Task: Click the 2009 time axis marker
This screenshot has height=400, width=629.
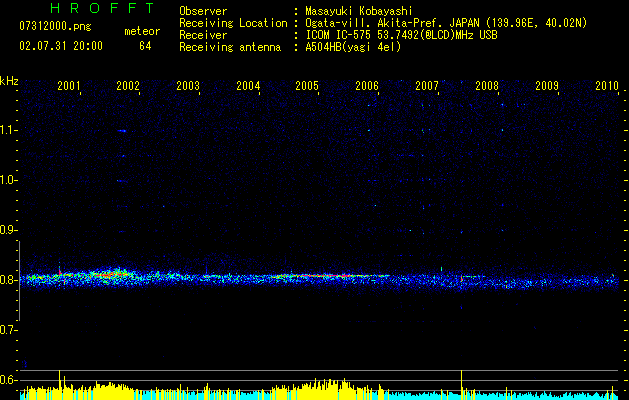Action: 547,86
